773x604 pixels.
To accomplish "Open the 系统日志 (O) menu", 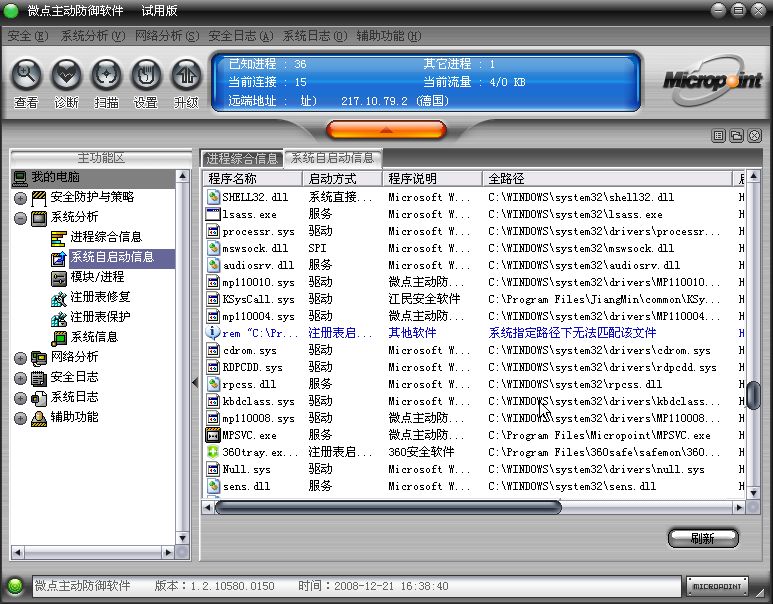I will [x=315, y=36].
